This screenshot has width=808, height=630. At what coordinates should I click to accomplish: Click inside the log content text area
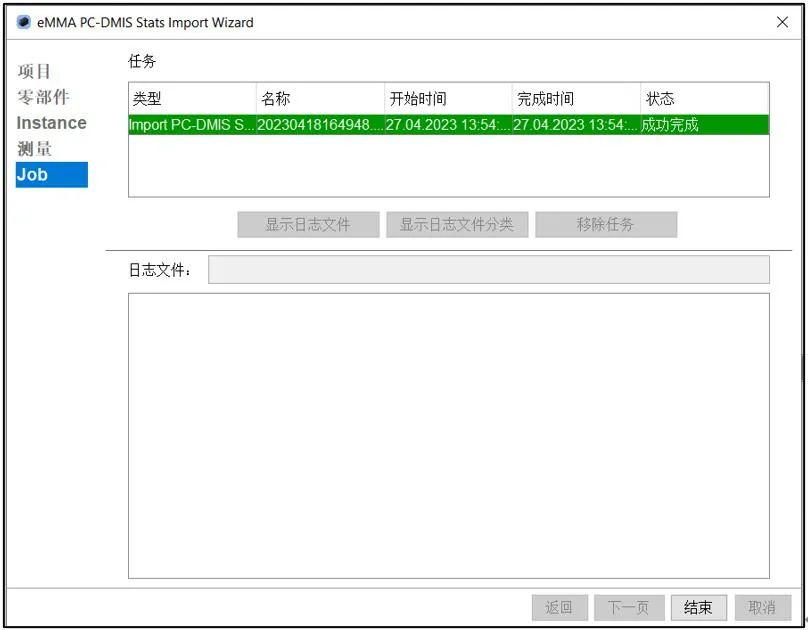click(449, 436)
